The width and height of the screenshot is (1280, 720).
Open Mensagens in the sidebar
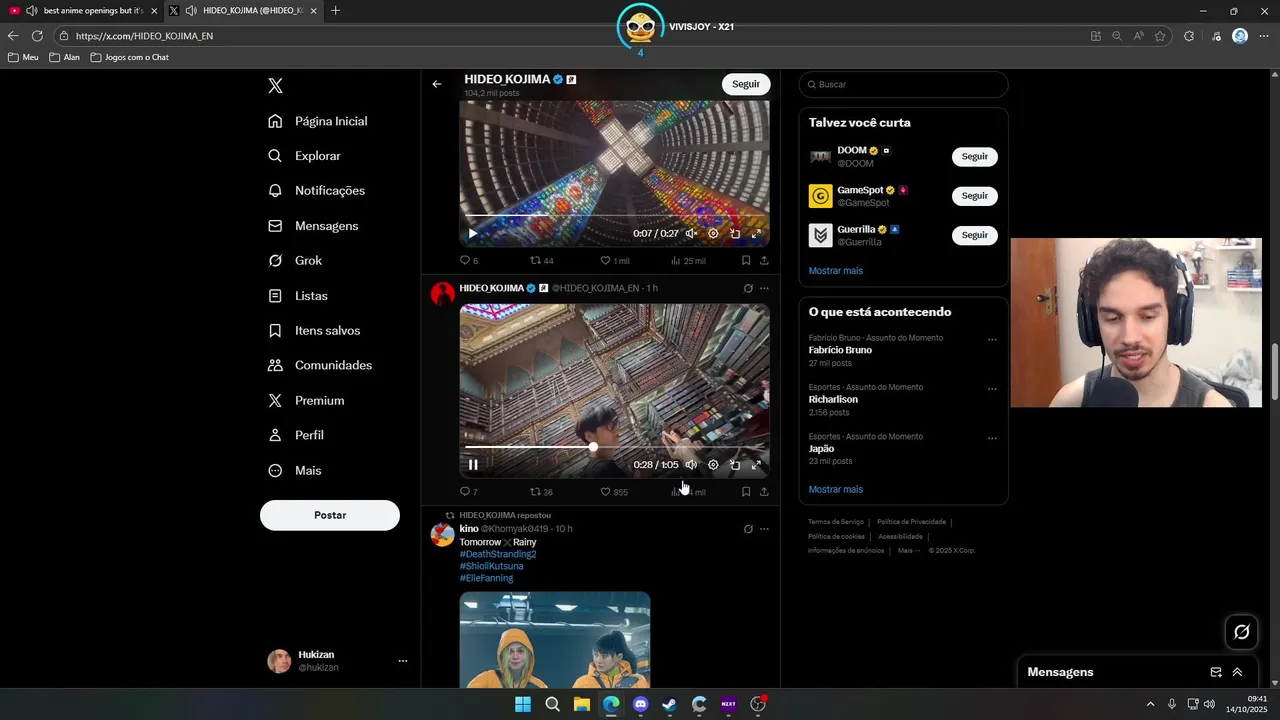coord(313,226)
